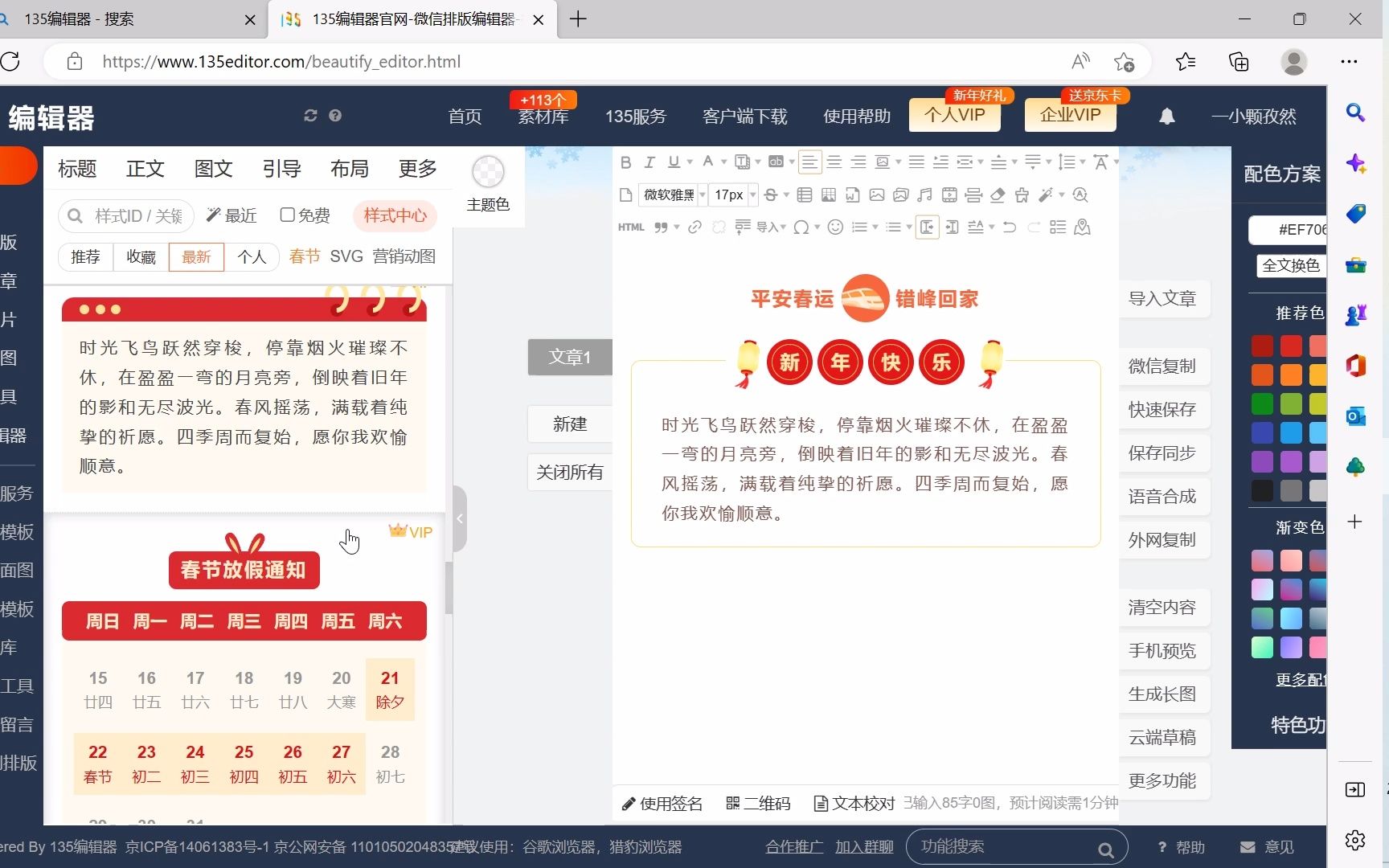Click the eraser clear-format icon
Image resolution: width=1389 pixels, height=868 pixels.
point(998,194)
